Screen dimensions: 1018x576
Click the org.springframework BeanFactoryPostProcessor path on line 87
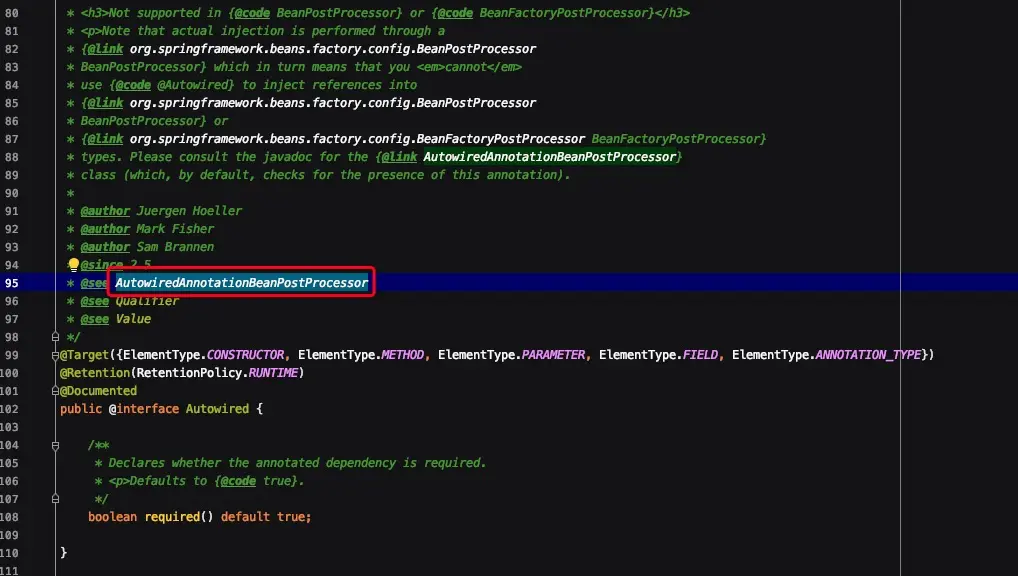[x=357, y=138]
